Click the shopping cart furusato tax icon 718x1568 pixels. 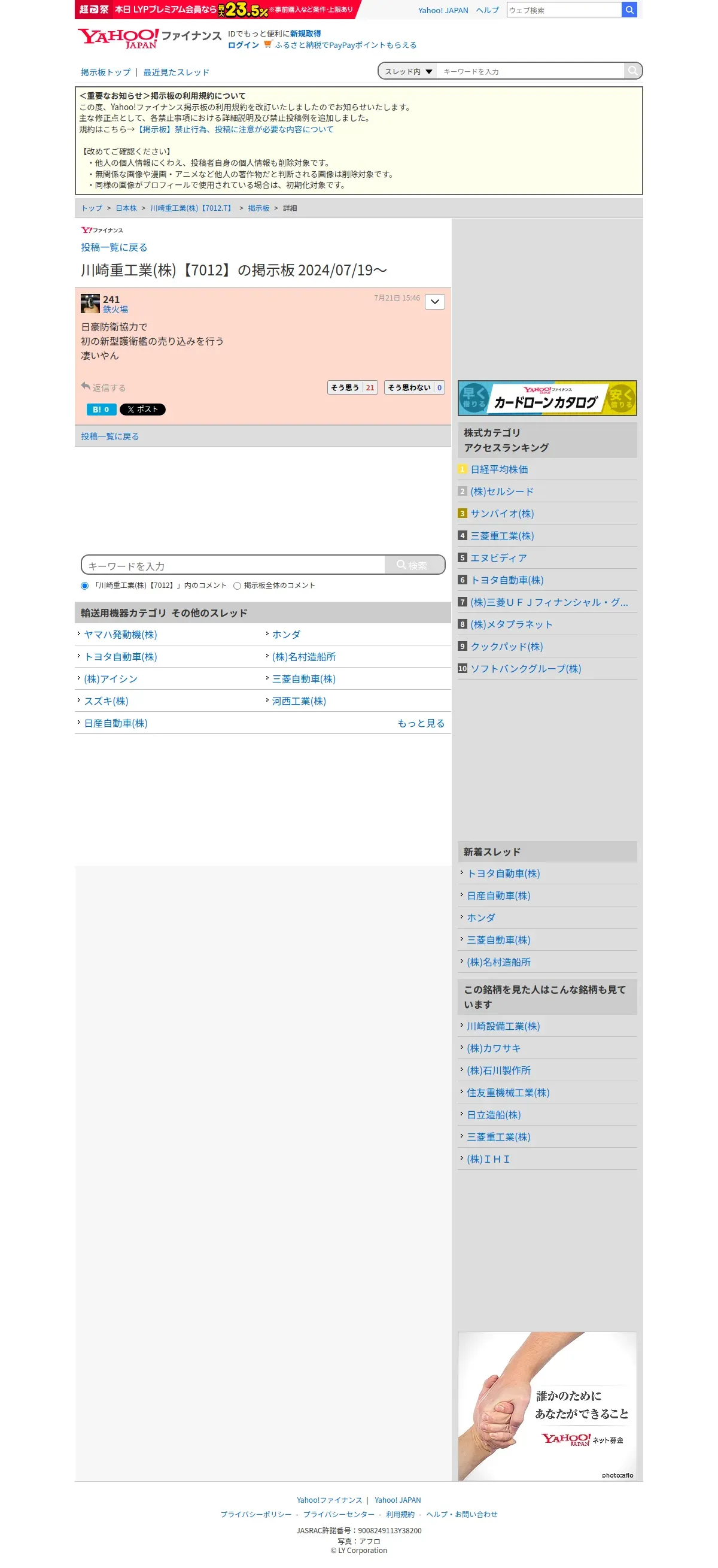coord(267,44)
